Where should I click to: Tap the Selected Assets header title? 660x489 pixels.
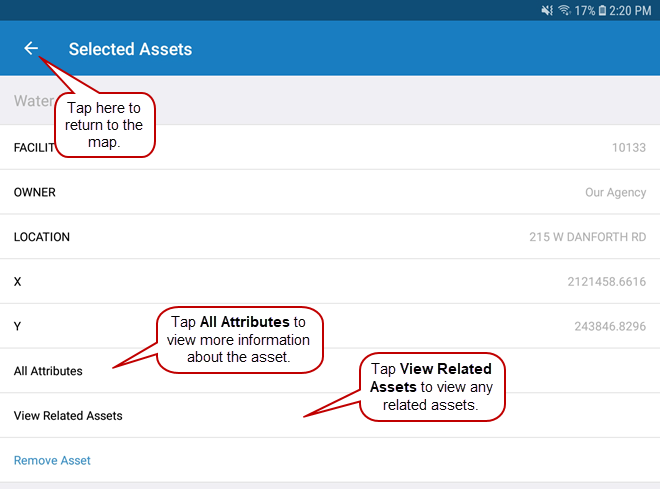tap(130, 49)
